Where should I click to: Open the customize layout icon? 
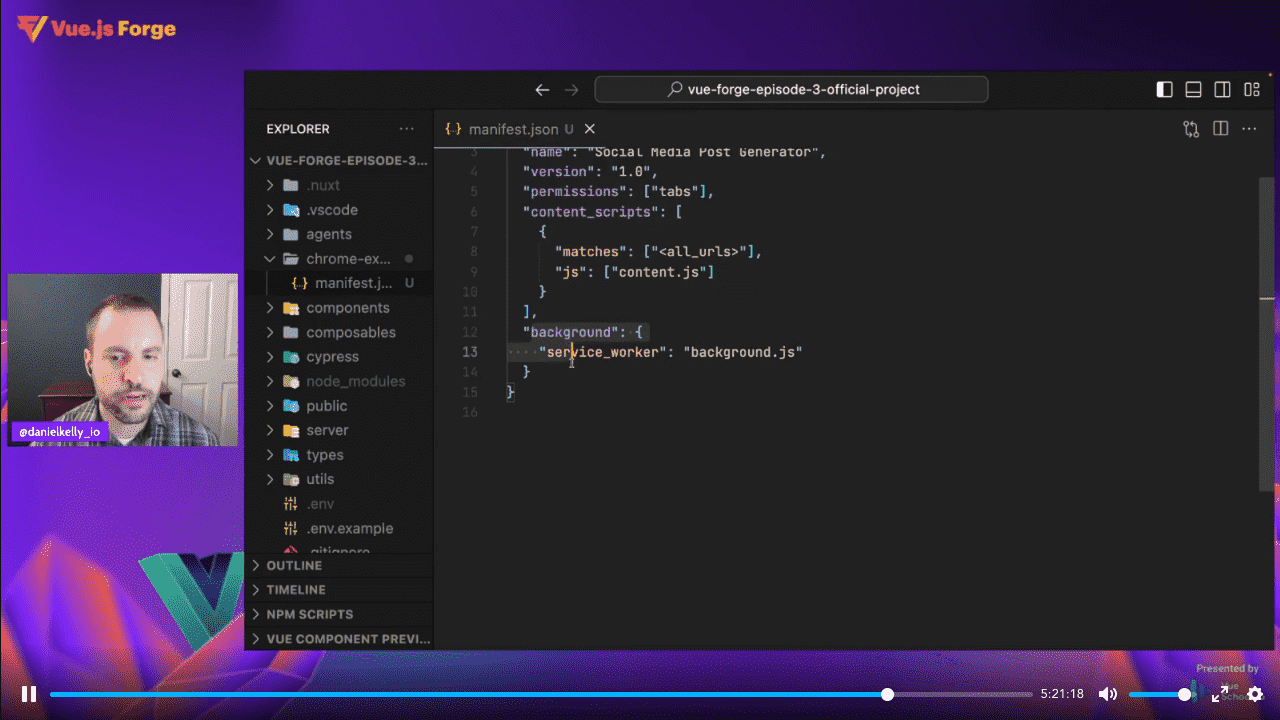1251,90
